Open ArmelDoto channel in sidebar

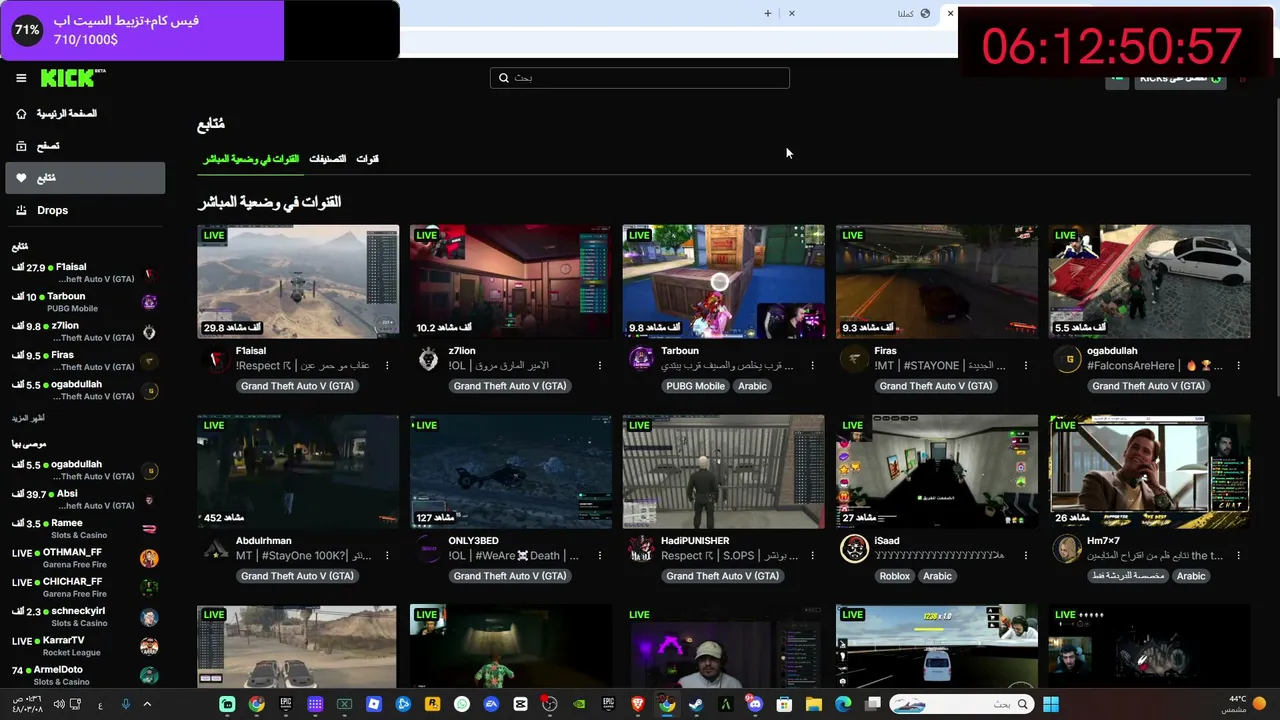coord(85,675)
